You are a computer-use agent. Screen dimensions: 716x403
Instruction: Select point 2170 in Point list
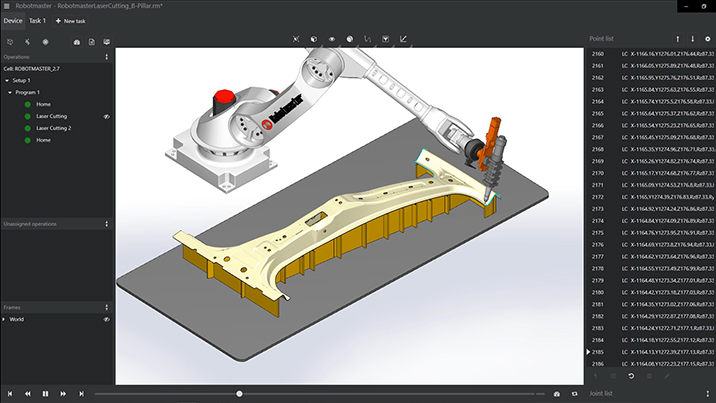click(x=651, y=173)
